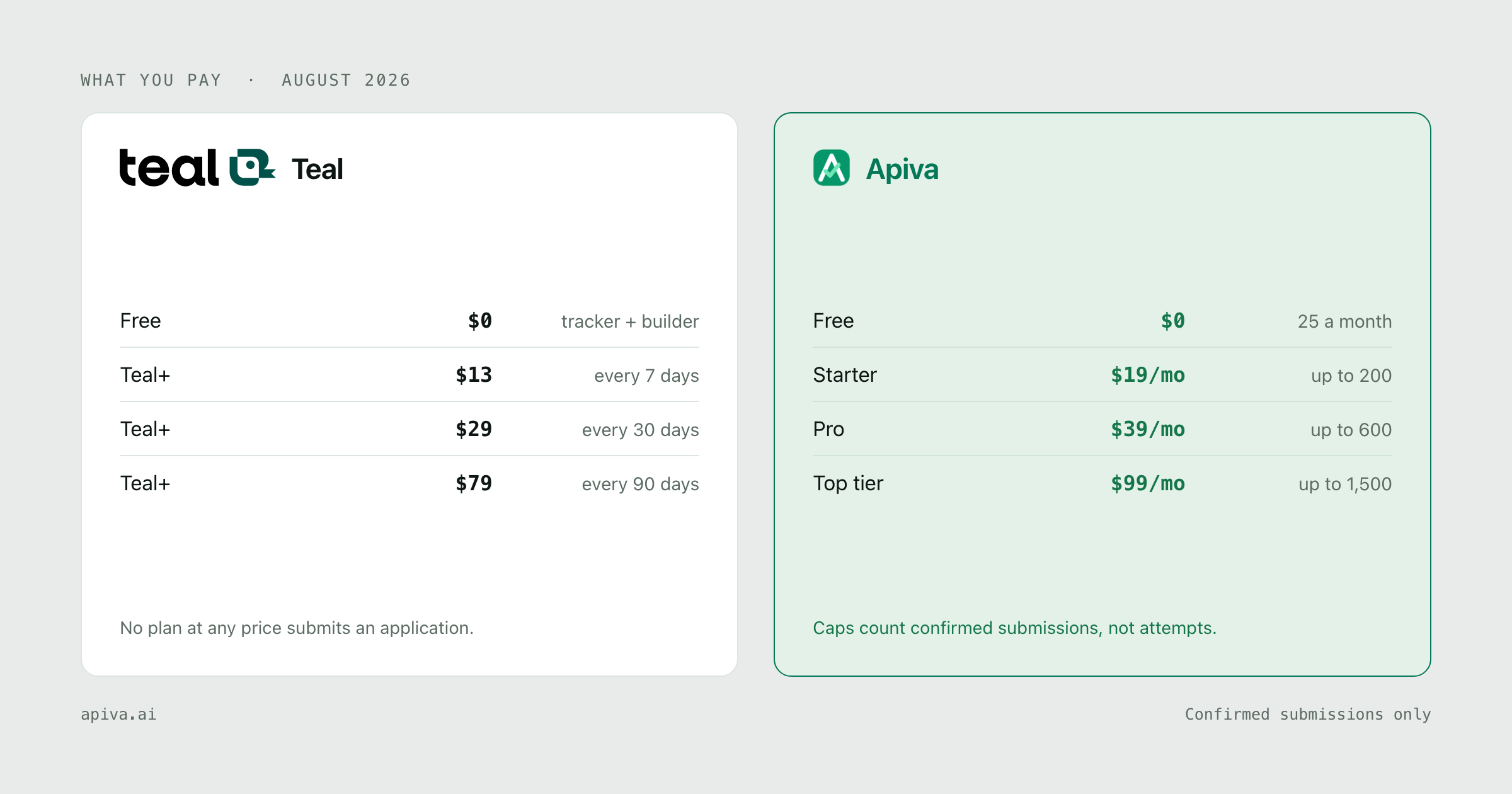Click the $39/mo price
Screen dimensions: 1512x794
click(x=1148, y=429)
